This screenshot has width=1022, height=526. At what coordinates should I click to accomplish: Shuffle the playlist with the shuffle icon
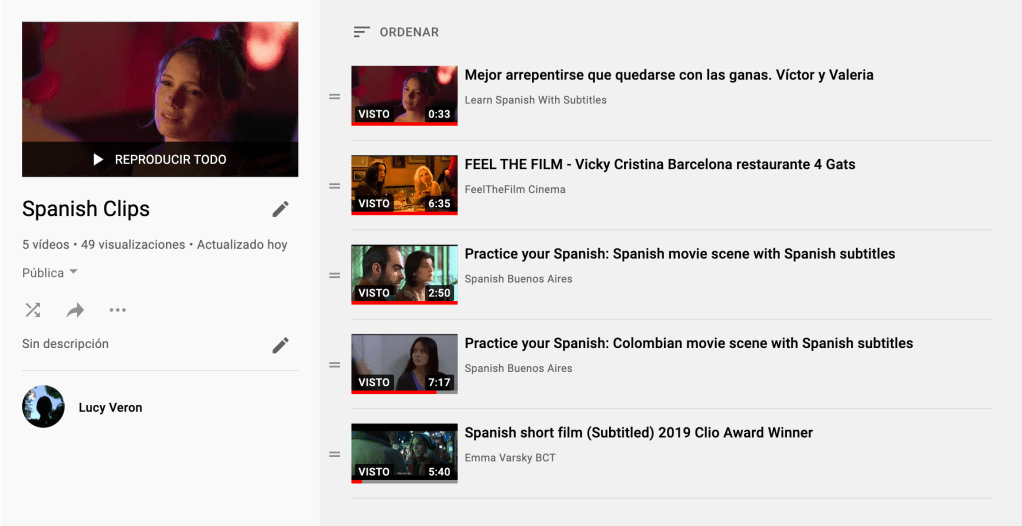click(33, 310)
